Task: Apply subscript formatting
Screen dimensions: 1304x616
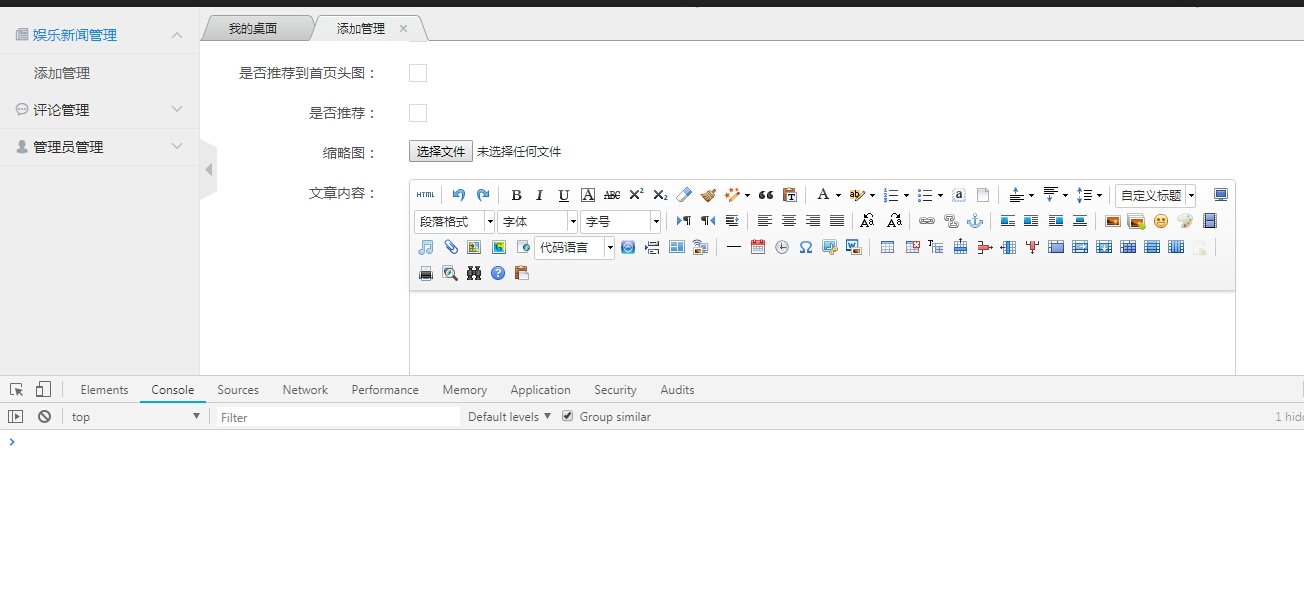Action: pos(660,195)
